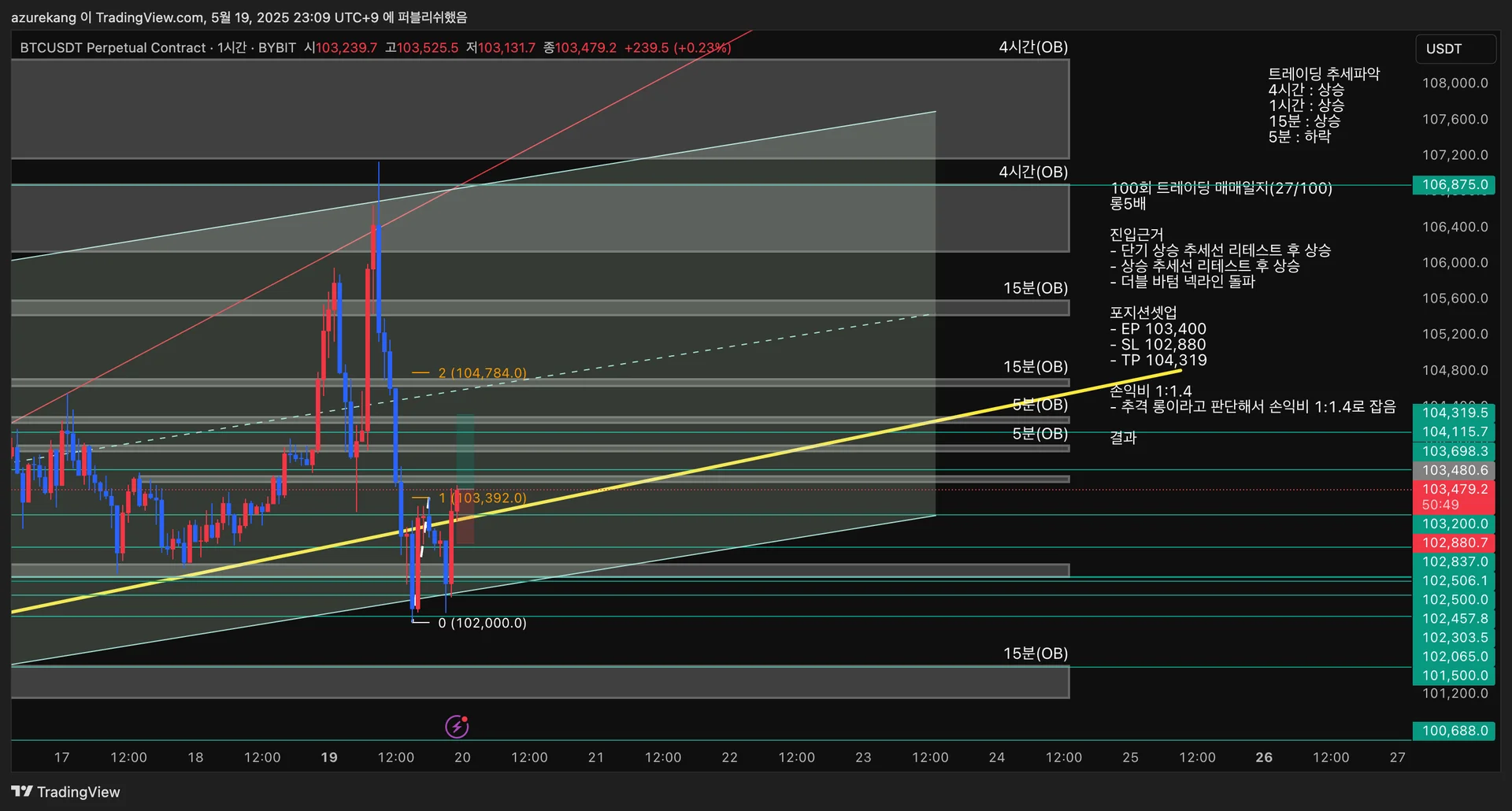The height and width of the screenshot is (811, 1512).
Task: Select the 101,500.0 price label
Action: coord(1454,675)
